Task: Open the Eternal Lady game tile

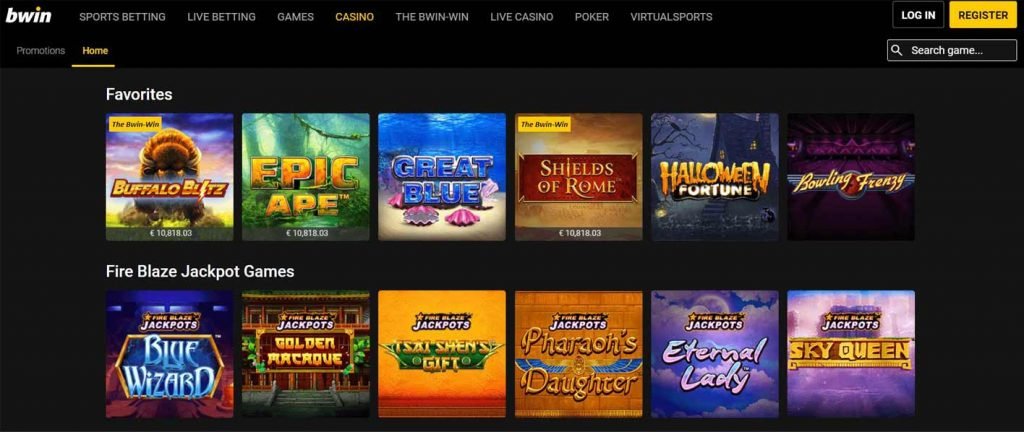Action: (714, 354)
